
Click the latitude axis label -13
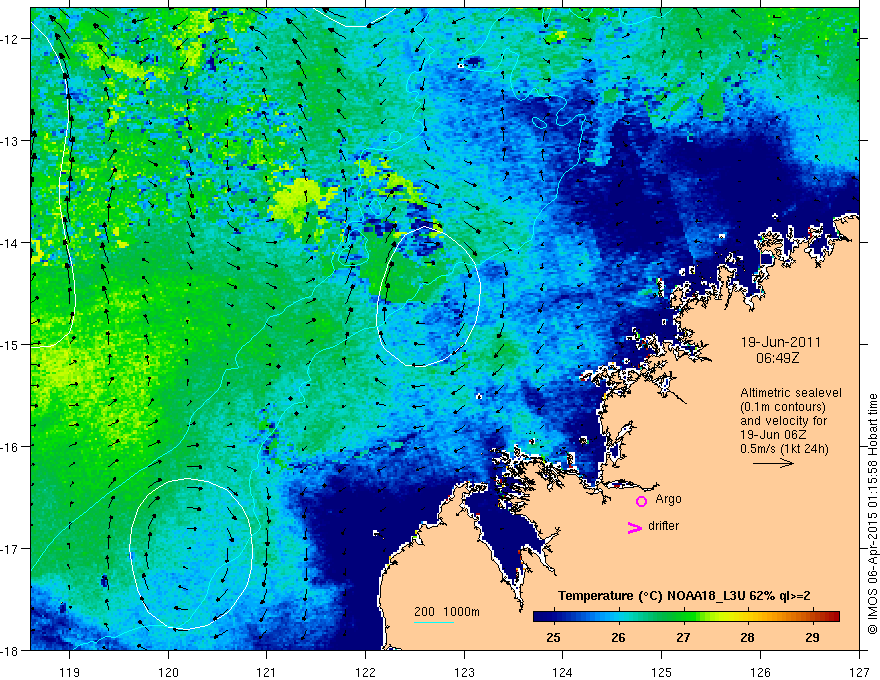click(10, 141)
